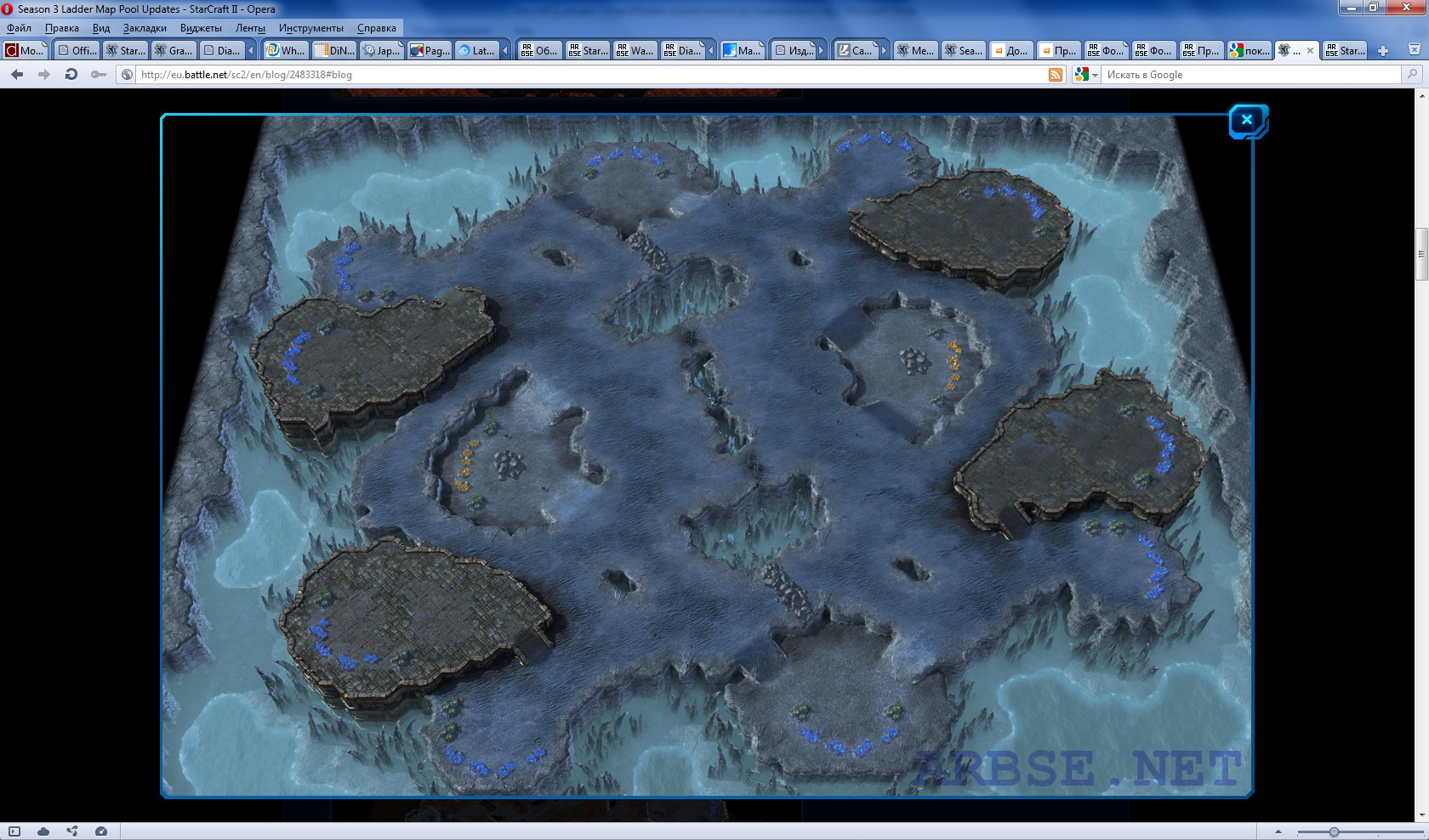Close the map image lightbox
Image resolution: width=1429 pixels, height=840 pixels.
coord(1247,120)
